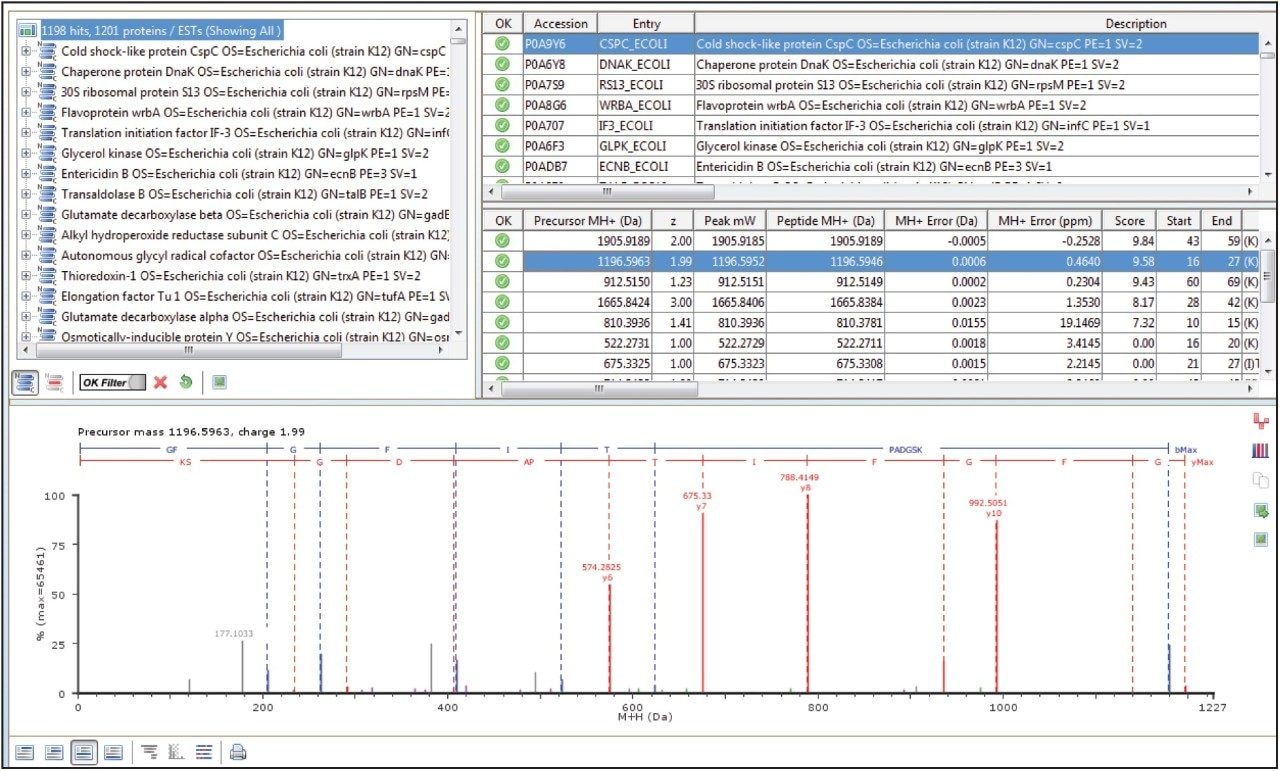Toggle the OK Filter switch
This screenshot has width=1280, height=771.
[x=112, y=382]
